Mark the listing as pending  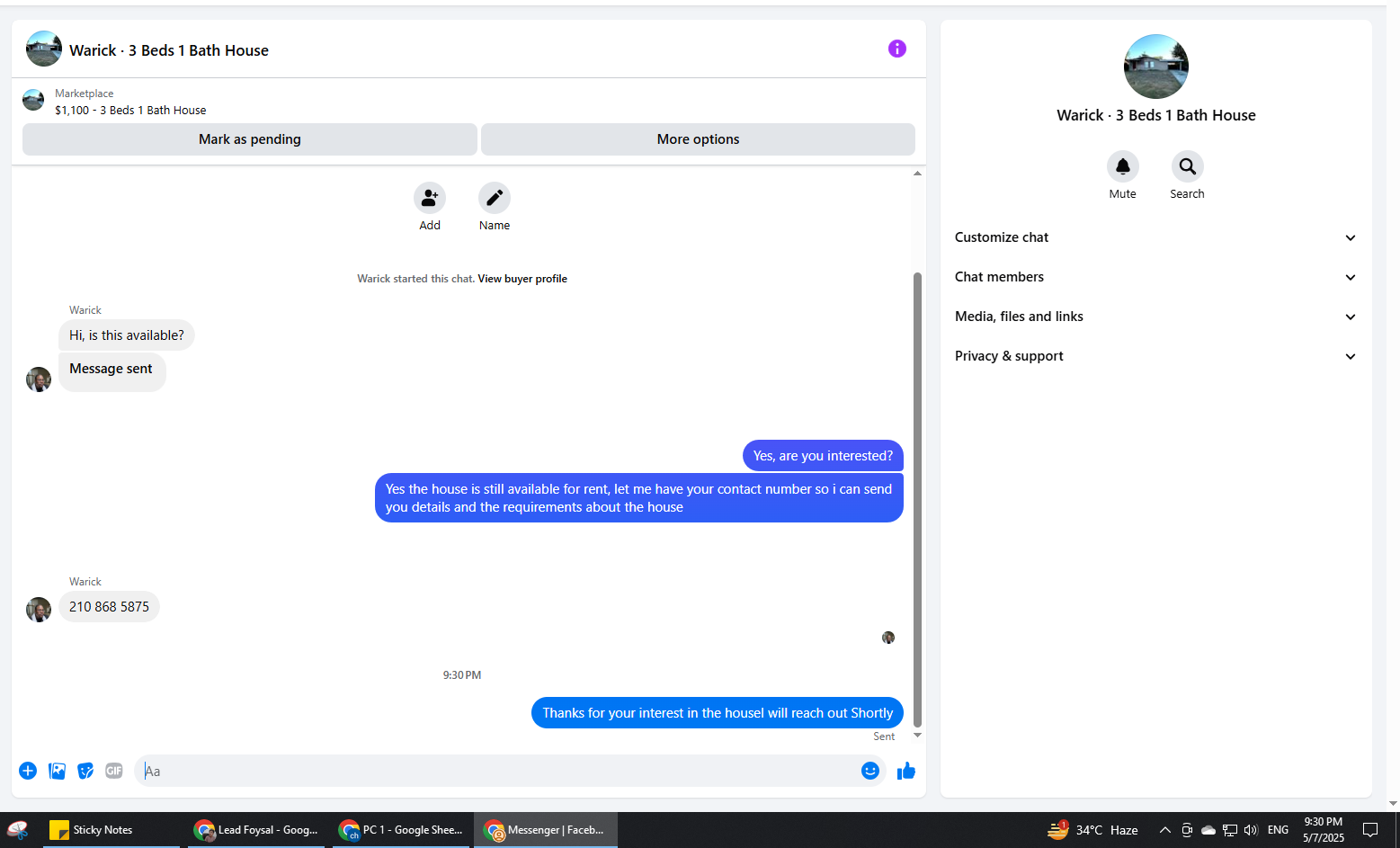pos(250,139)
